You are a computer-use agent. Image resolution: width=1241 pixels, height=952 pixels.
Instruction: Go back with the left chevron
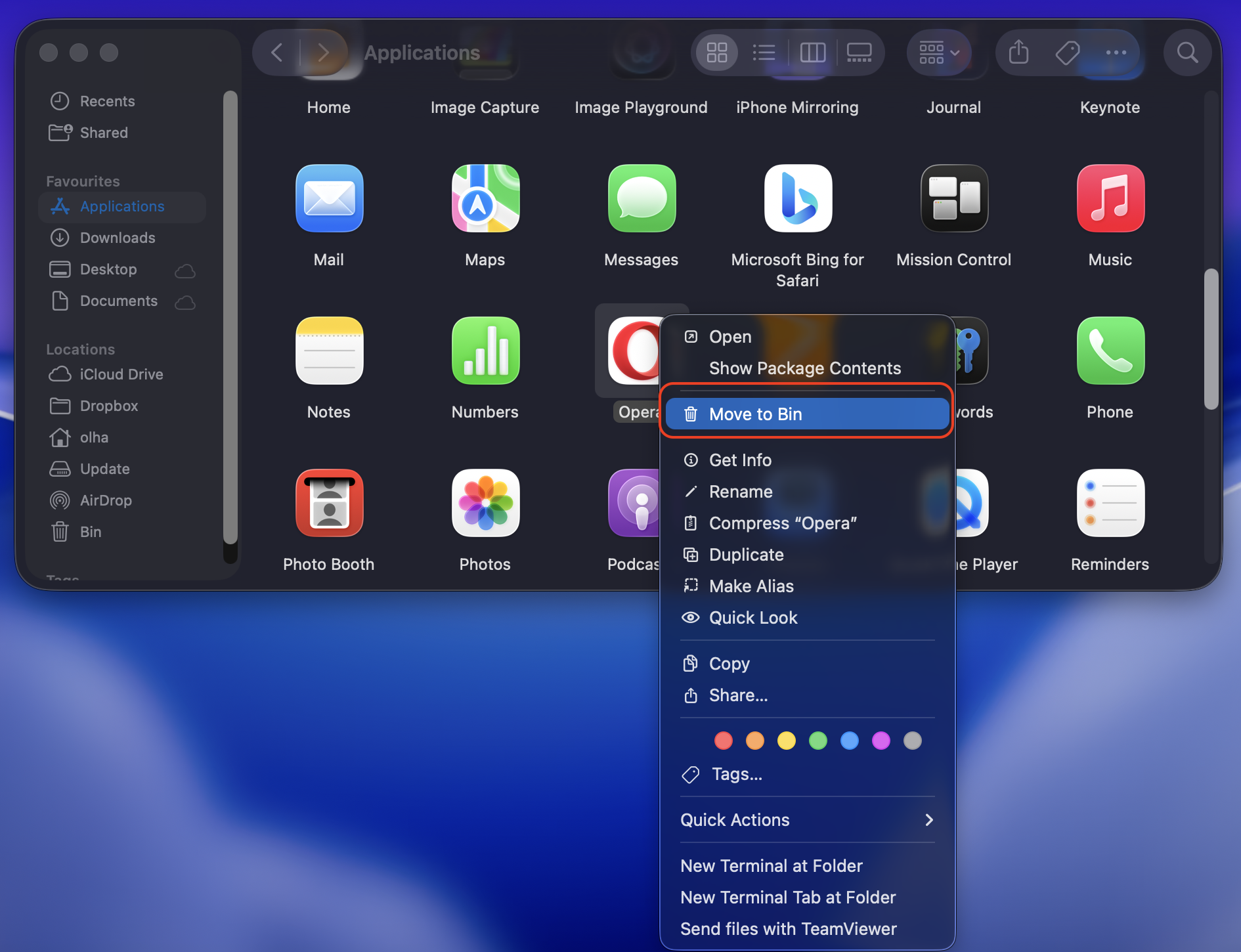tap(277, 53)
